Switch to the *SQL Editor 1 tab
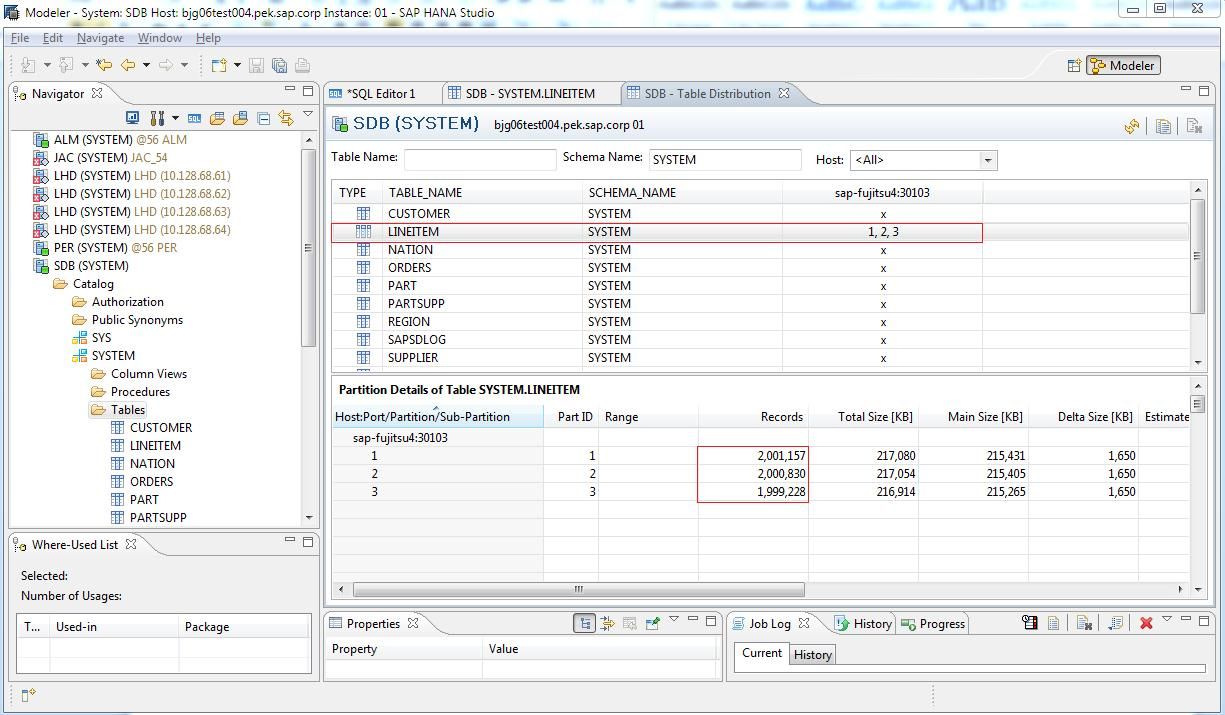The height and width of the screenshot is (715, 1225). click(x=381, y=93)
